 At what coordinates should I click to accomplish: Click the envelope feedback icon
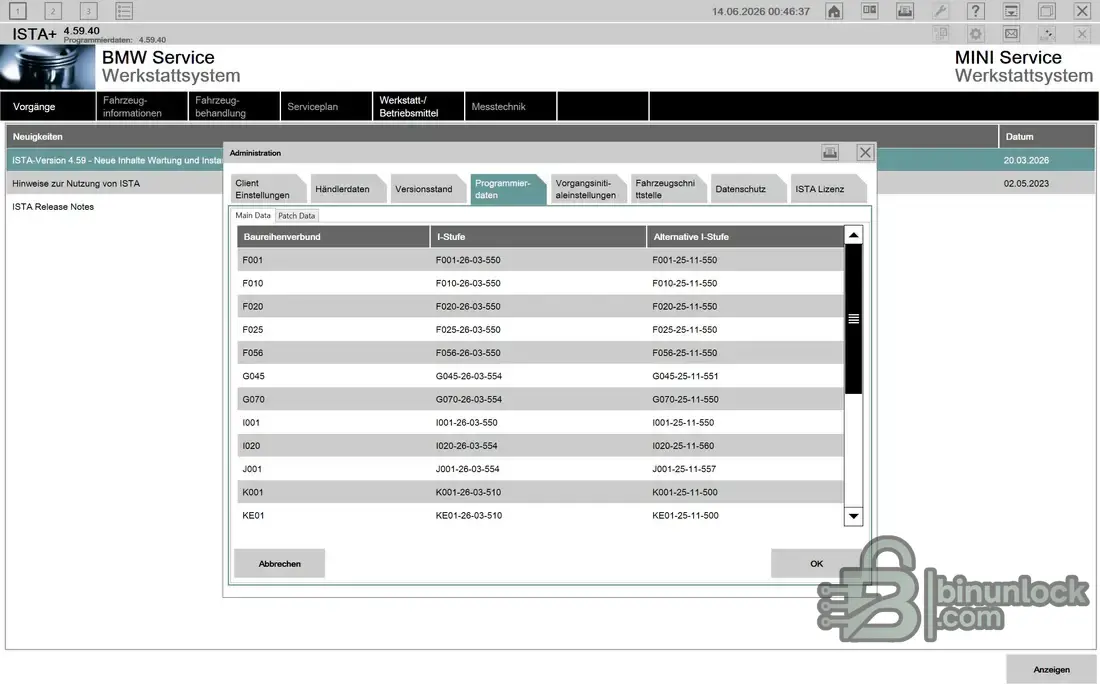1011,33
